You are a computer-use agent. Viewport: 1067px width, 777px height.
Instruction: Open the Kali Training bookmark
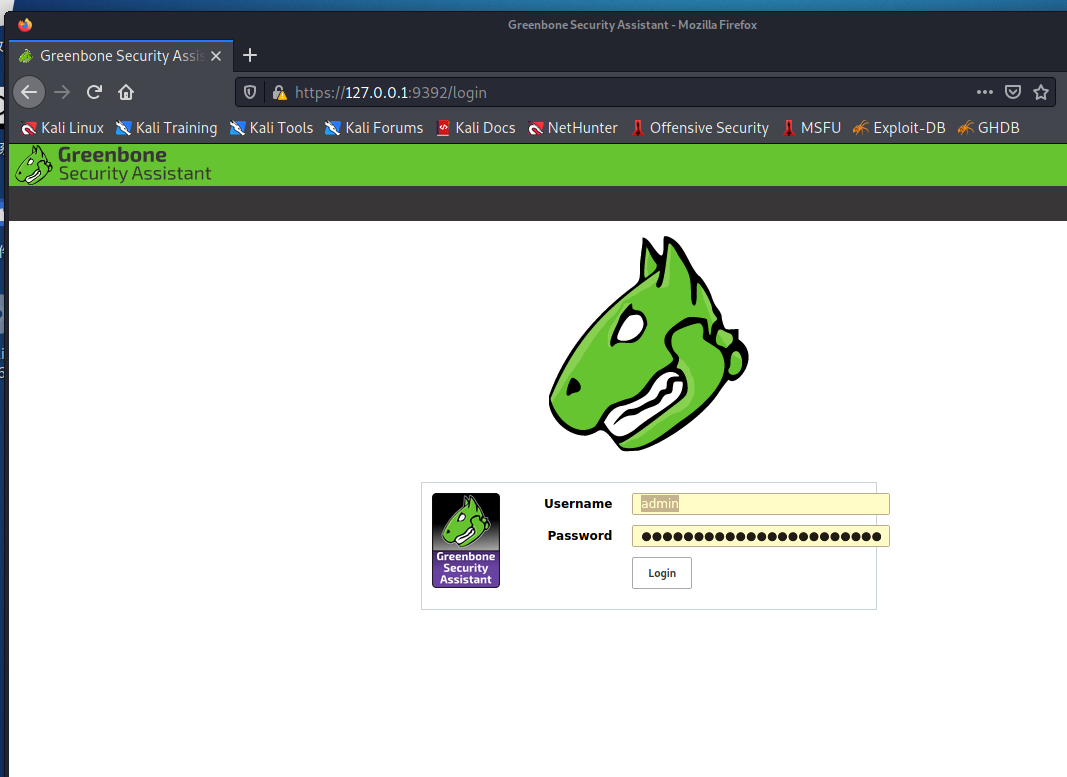pyautogui.click(x=166, y=128)
